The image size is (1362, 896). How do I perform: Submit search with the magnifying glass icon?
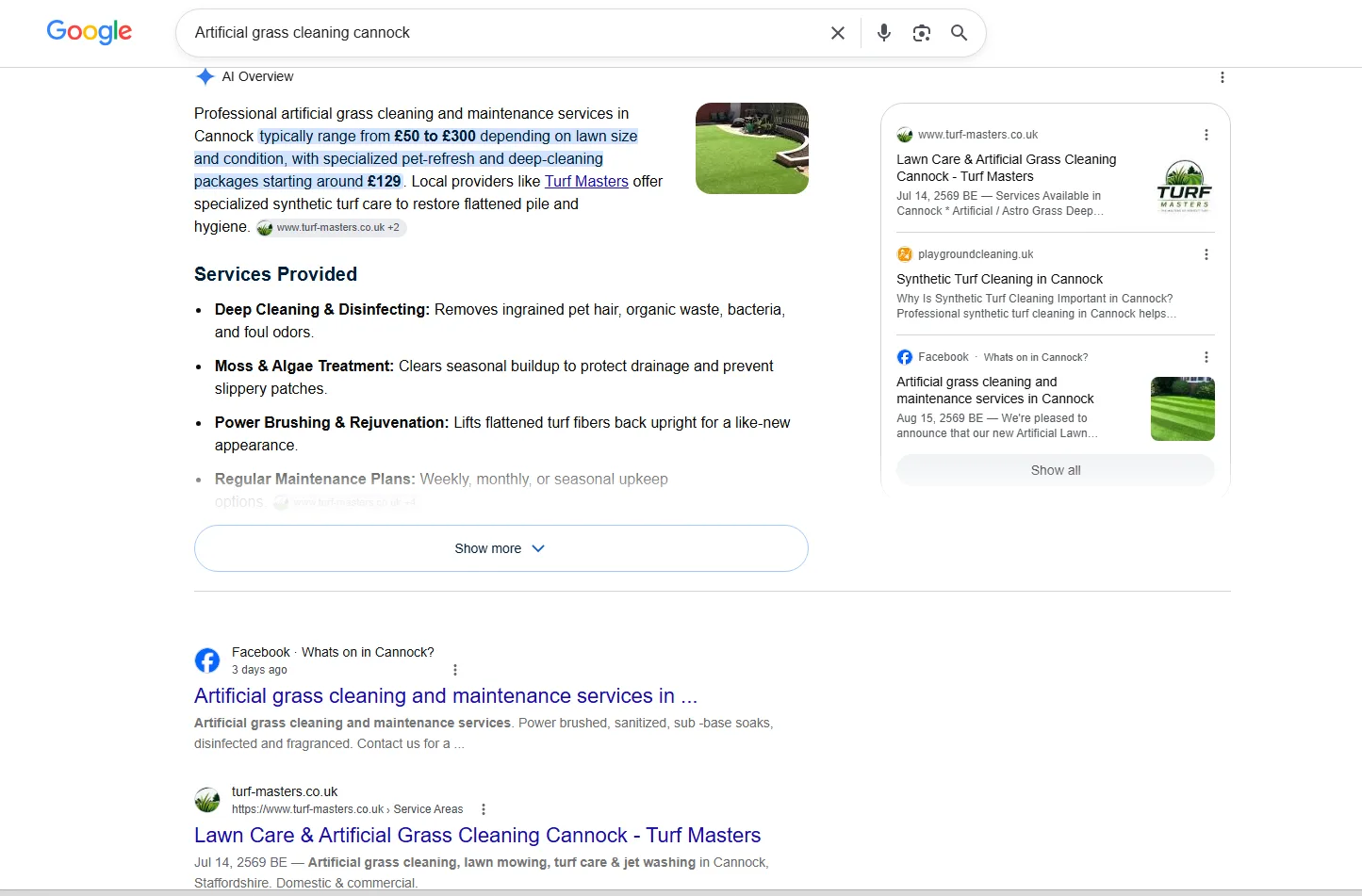(959, 33)
